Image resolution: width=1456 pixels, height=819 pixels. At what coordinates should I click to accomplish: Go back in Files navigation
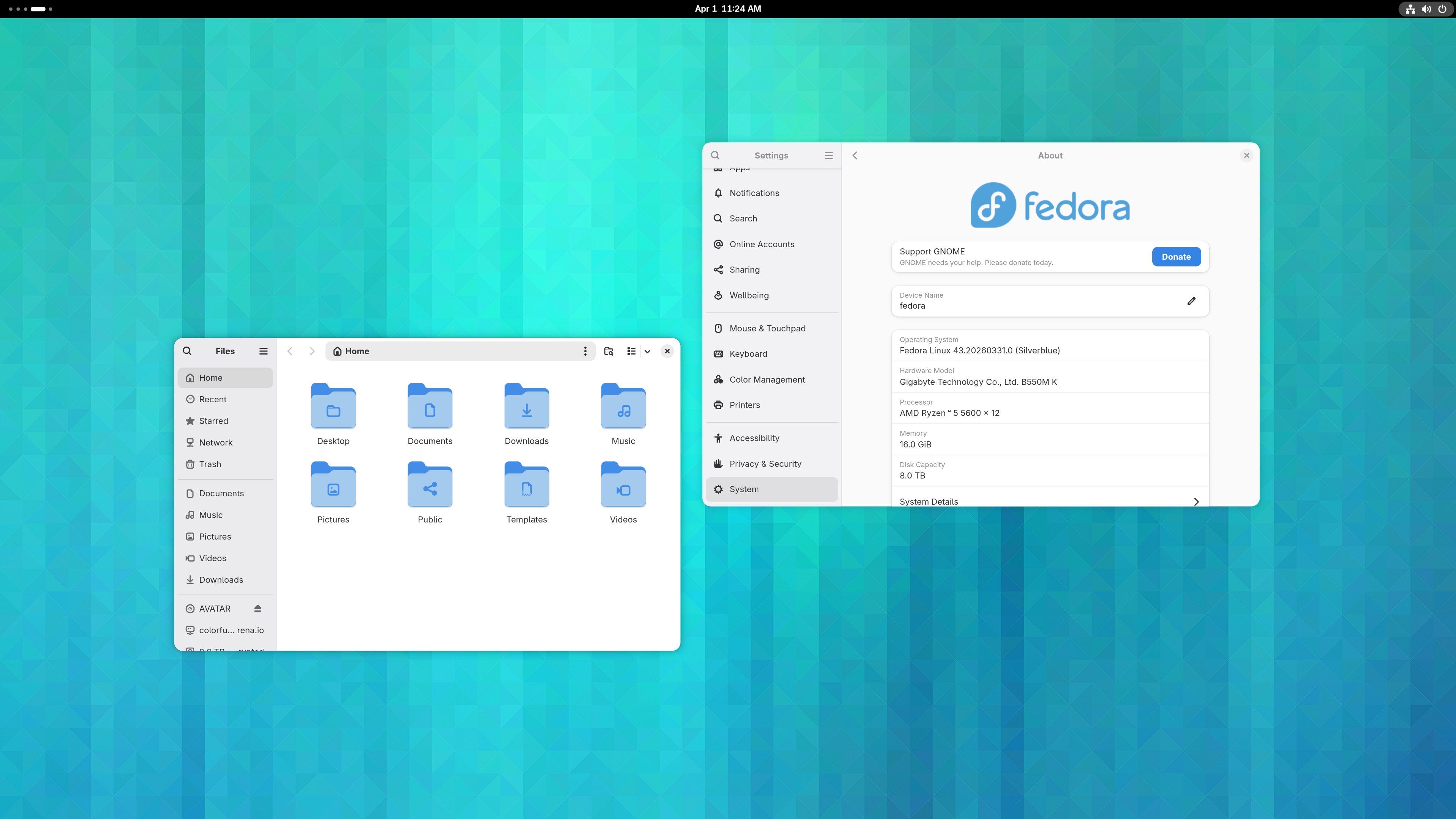coord(290,351)
